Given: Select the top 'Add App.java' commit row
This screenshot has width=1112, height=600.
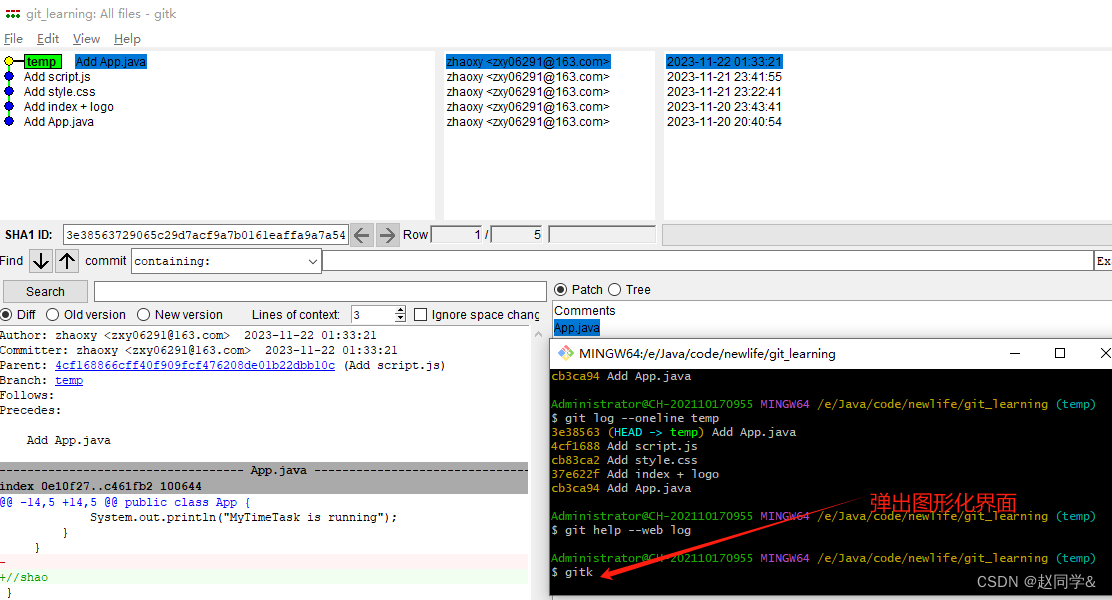Looking at the screenshot, I should tap(111, 62).
